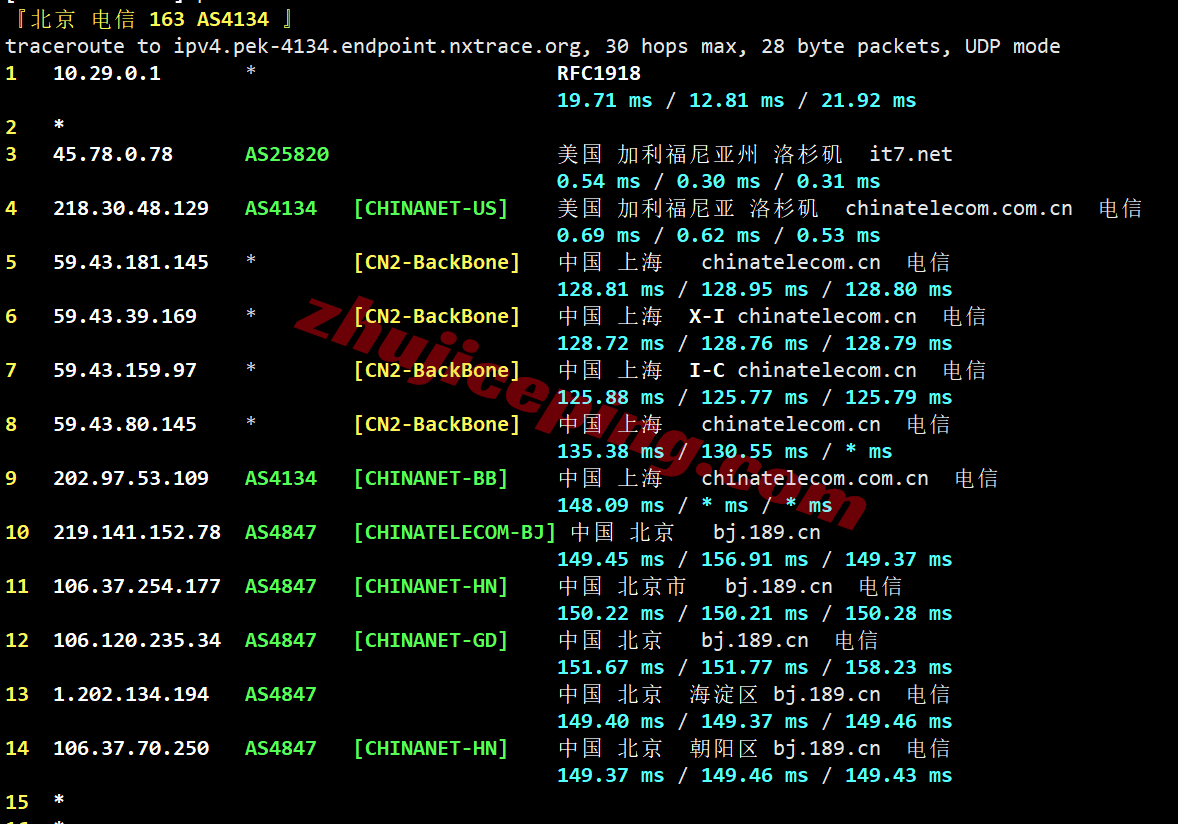Click latency 150.22 ms on hop 11
This screenshot has height=824, width=1178.
611,614
